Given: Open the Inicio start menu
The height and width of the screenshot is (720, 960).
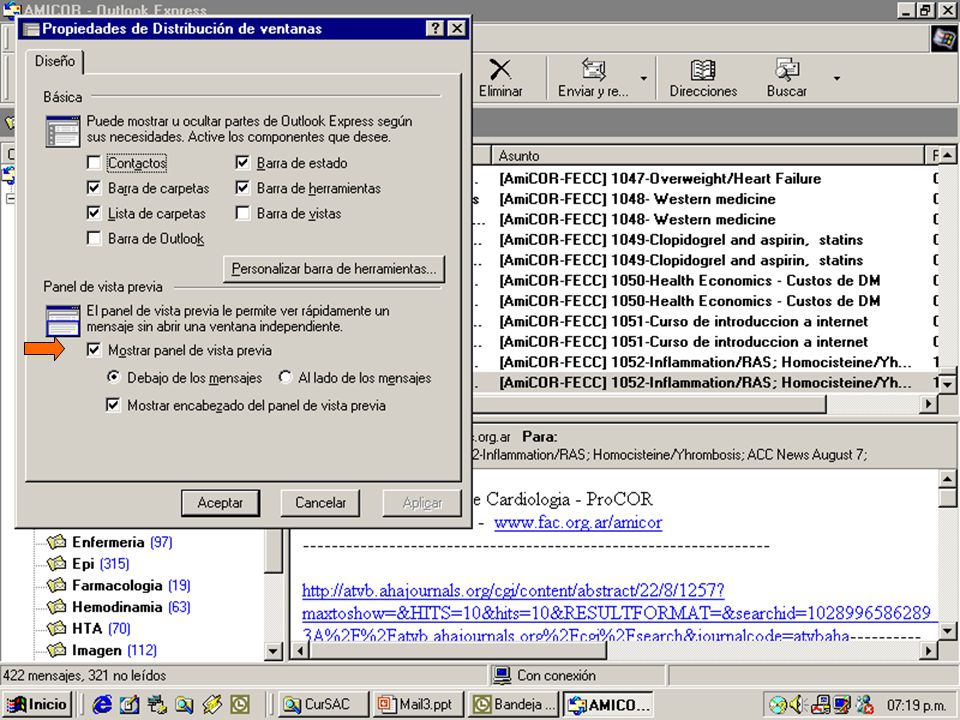Looking at the screenshot, I should tap(38, 704).
